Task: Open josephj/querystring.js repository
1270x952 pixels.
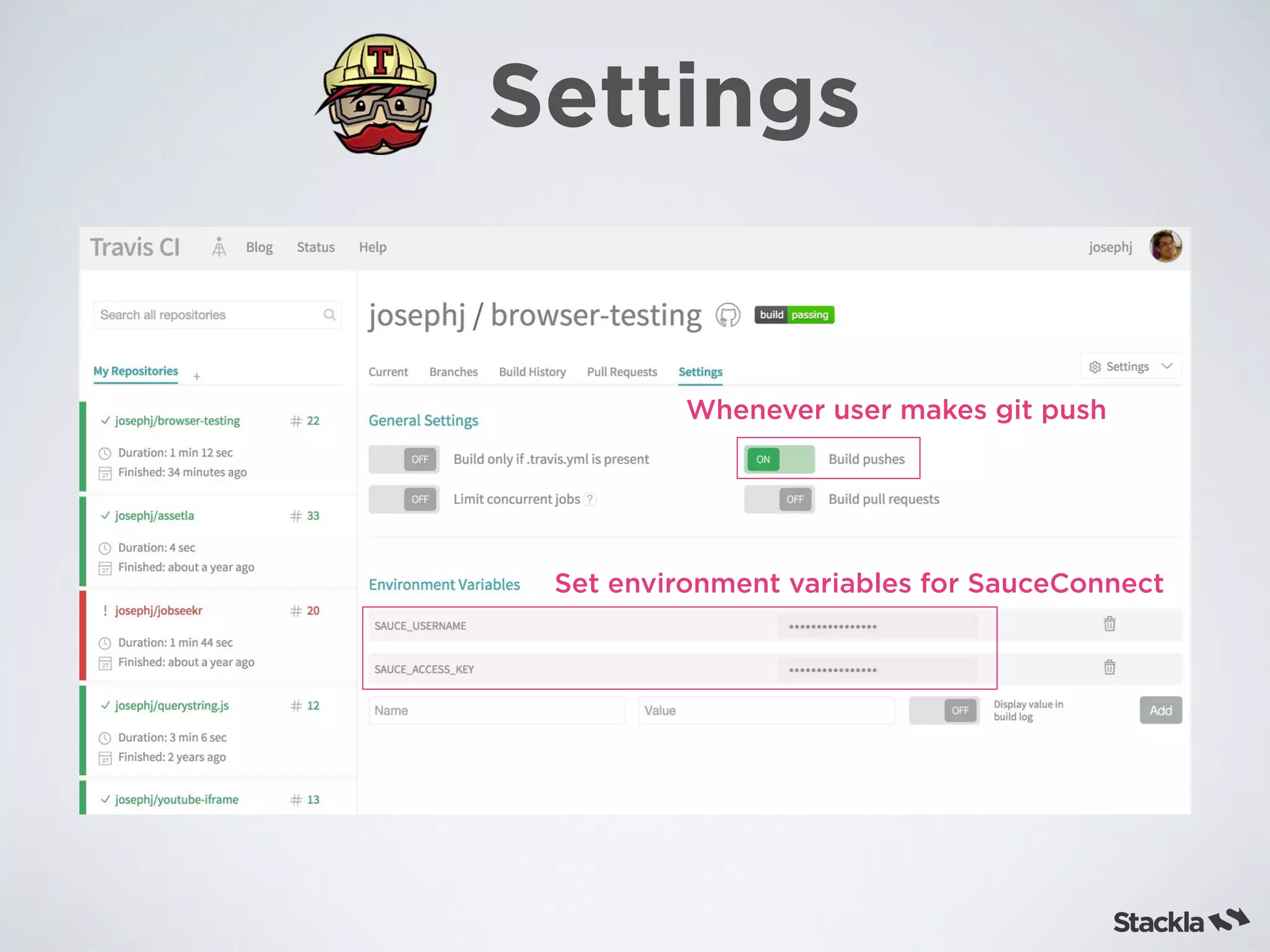Action: pyautogui.click(x=172, y=705)
